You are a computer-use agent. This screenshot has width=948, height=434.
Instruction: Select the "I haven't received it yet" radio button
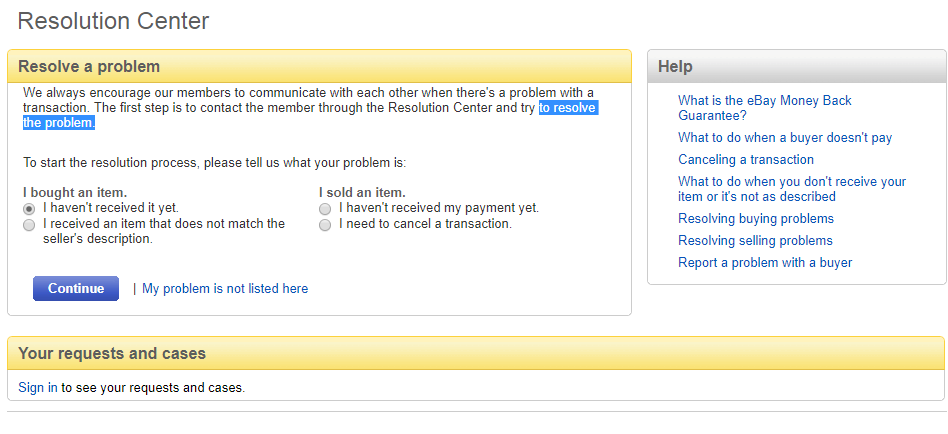pos(29,209)
